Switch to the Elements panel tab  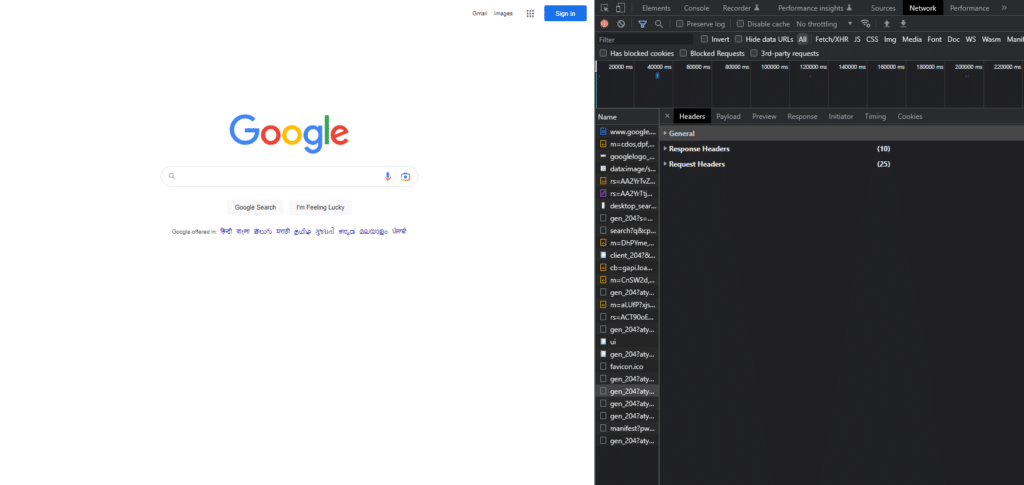(x=656, y=8)
